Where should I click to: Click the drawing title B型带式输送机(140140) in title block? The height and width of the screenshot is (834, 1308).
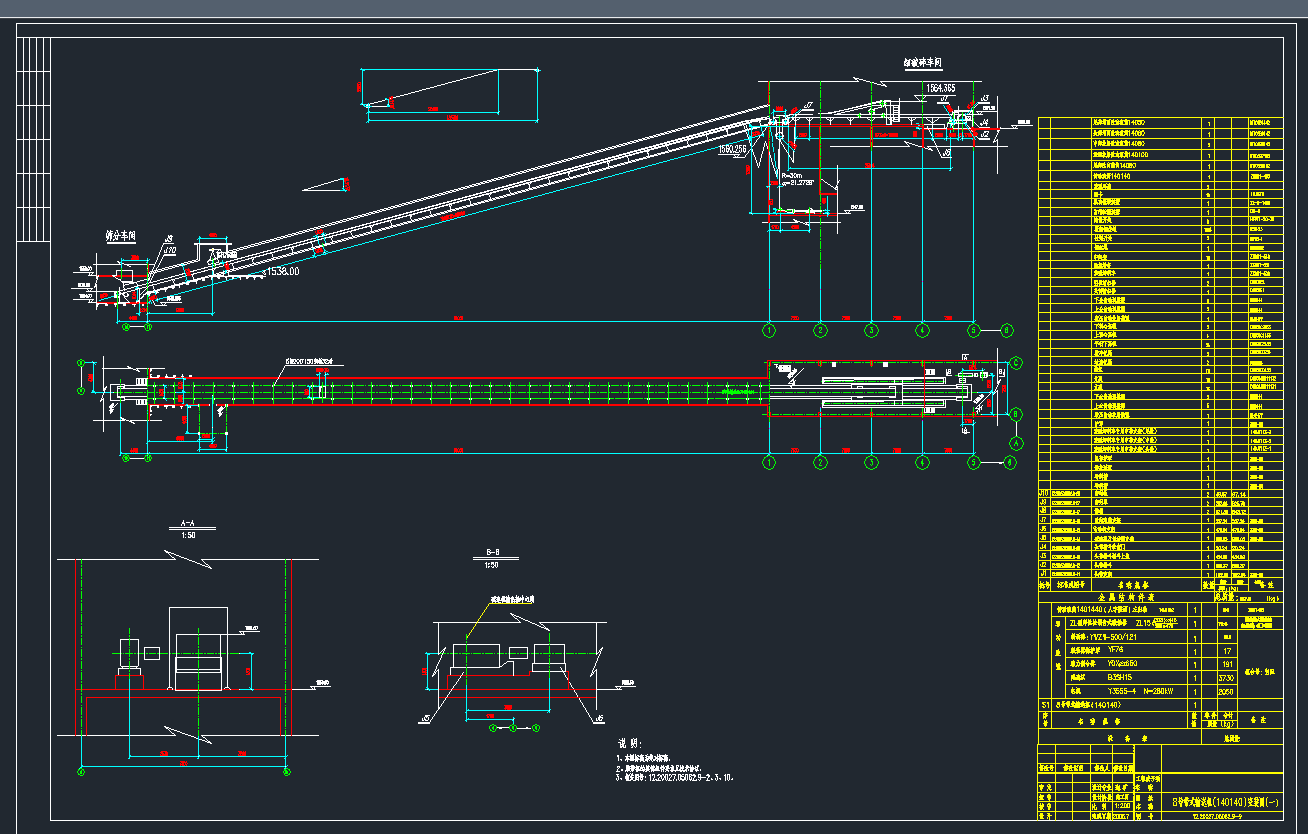tap(1225, 801)
